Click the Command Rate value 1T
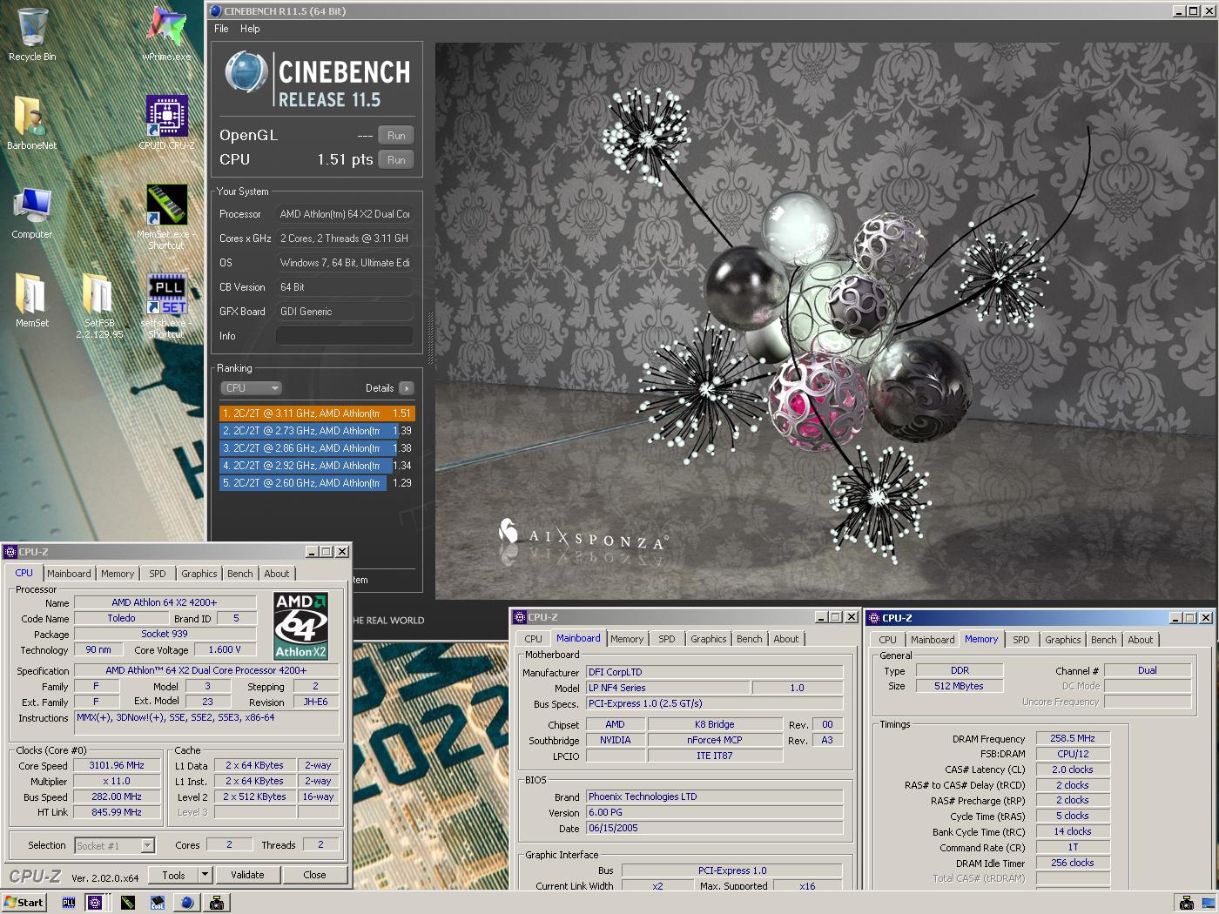The height and width of the screenshot is (914, 1219). point(1072,847)
